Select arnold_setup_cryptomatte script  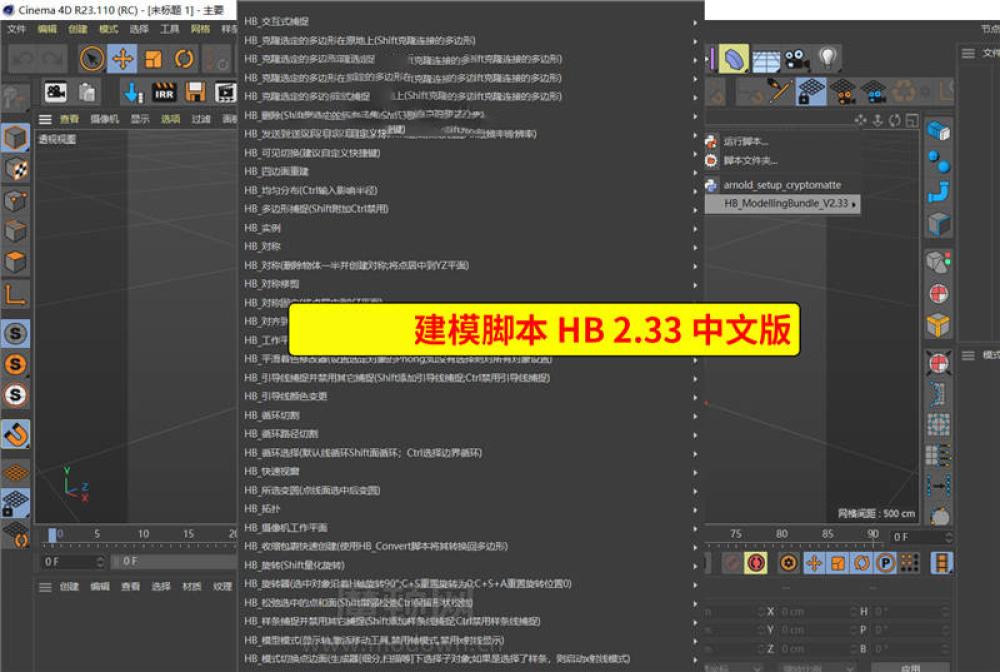click(x=782, y=185)
